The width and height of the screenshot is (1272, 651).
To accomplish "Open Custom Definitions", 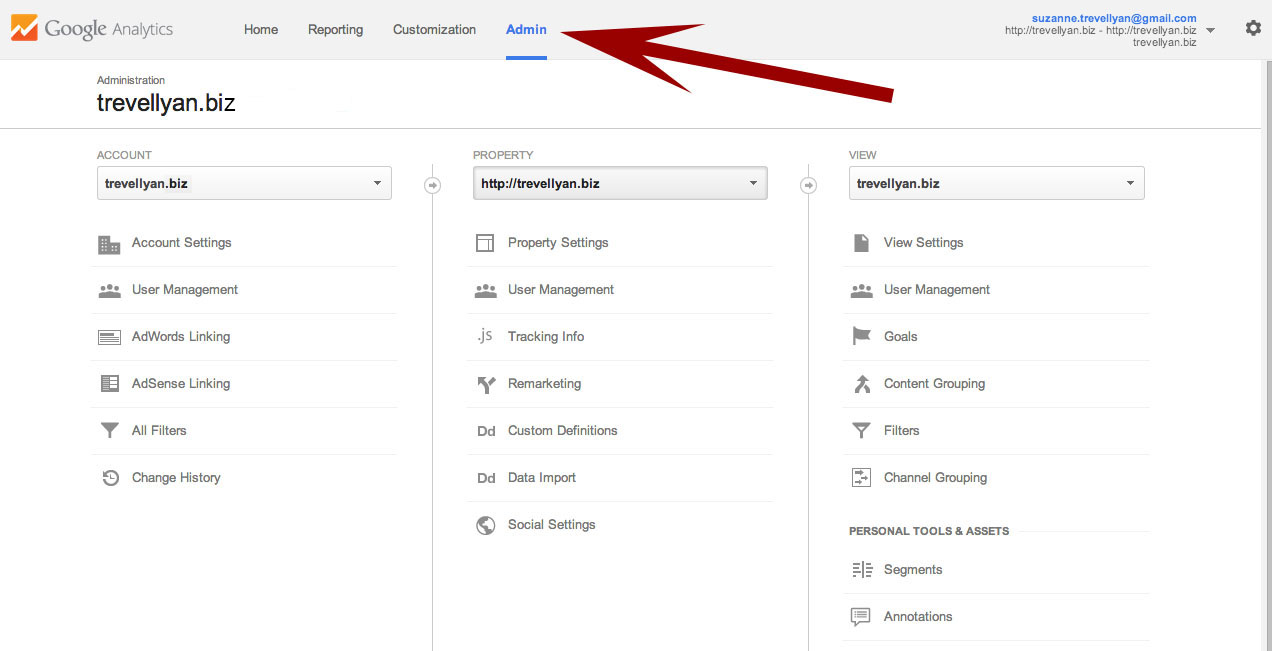I will point(563,431).
